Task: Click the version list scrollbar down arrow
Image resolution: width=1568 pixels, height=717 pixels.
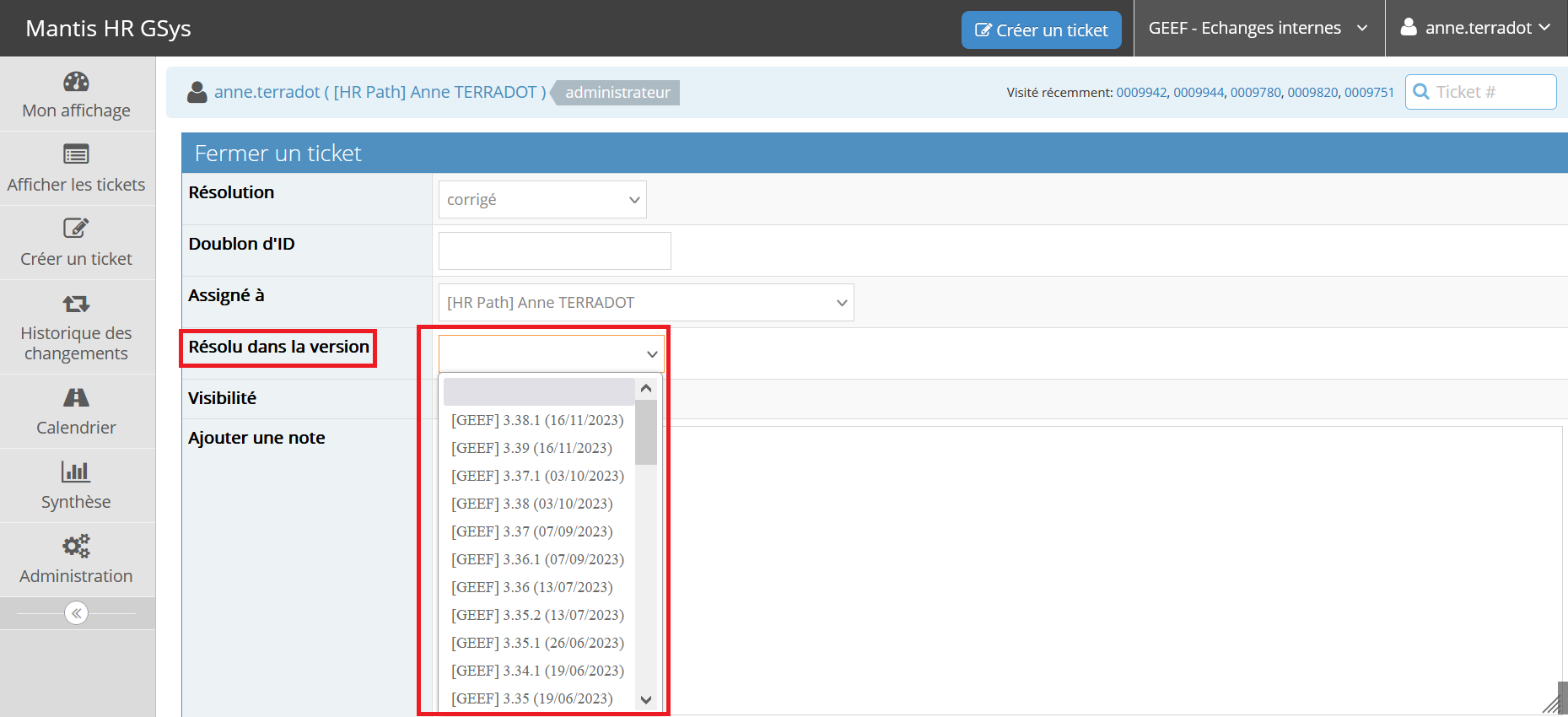Action: tap(646, 699)
